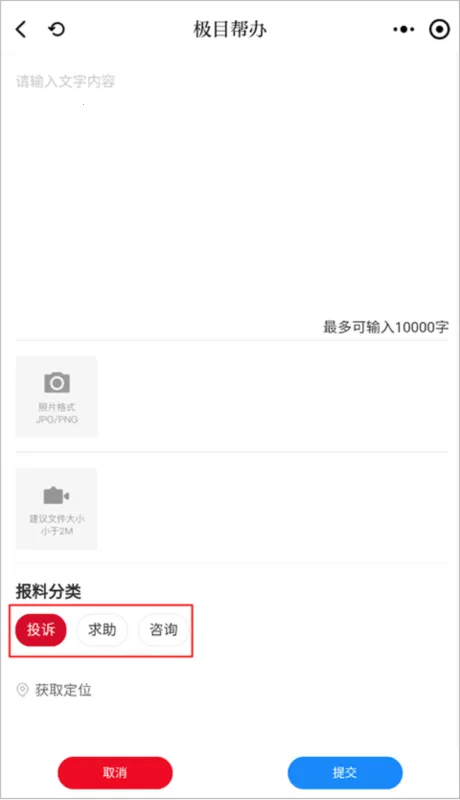The width and height of the screenshot is (460, 800).
Task: Click the 报料分类 section heading
Action: click(x=48, y=592)
